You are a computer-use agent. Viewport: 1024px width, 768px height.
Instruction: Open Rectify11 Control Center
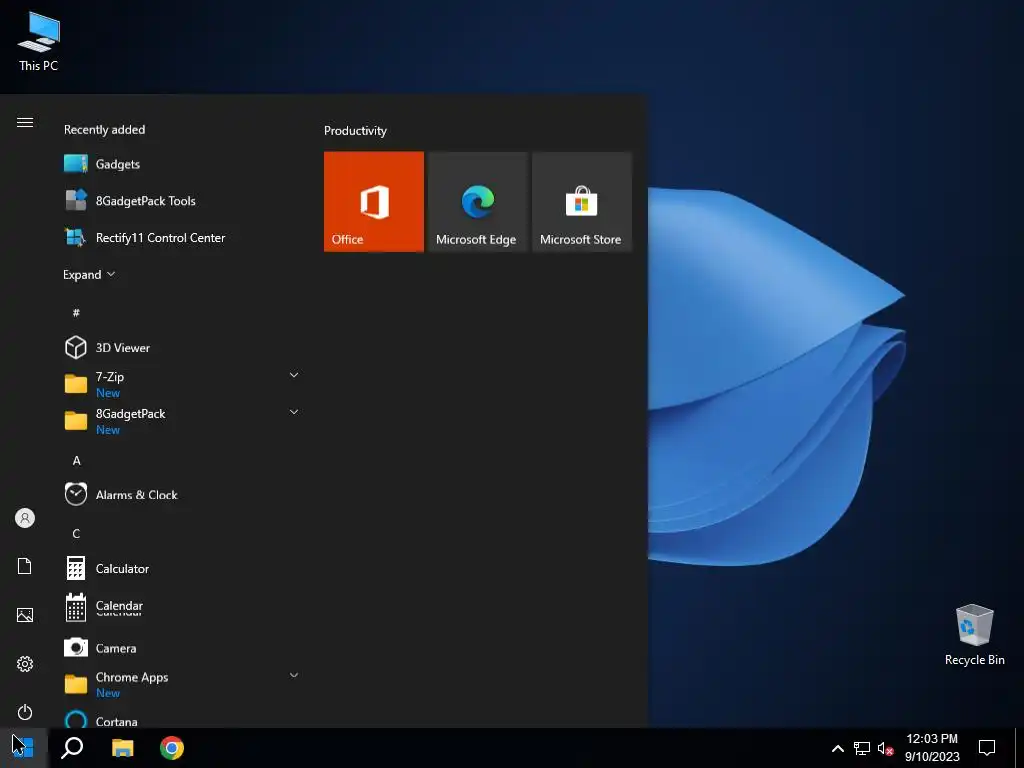[182, 238]
